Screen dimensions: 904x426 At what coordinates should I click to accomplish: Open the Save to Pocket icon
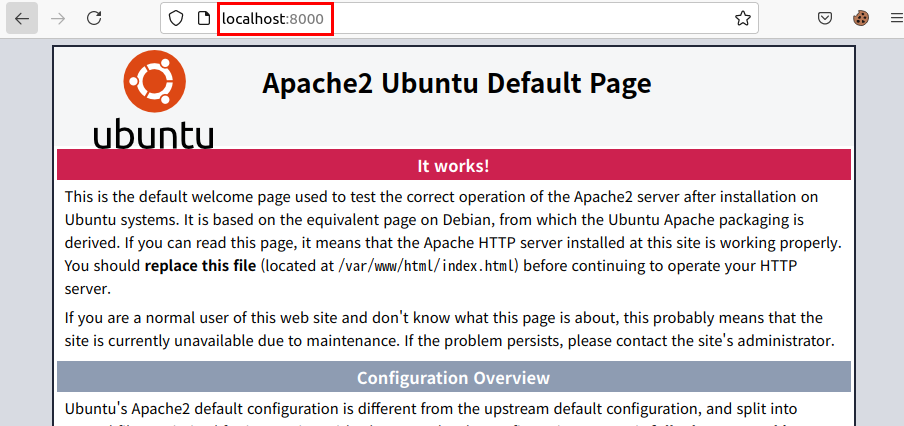click(x=825, y=18)
